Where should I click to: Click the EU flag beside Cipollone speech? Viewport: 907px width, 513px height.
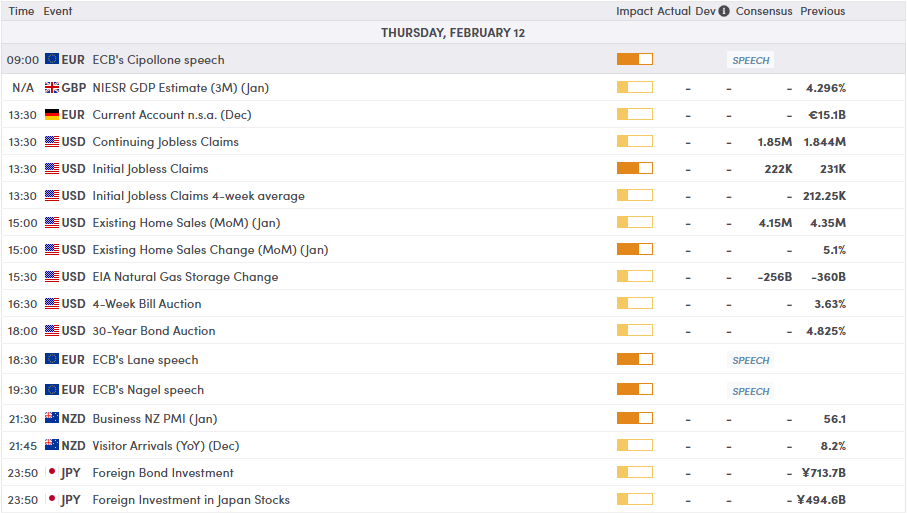point(52,59)
